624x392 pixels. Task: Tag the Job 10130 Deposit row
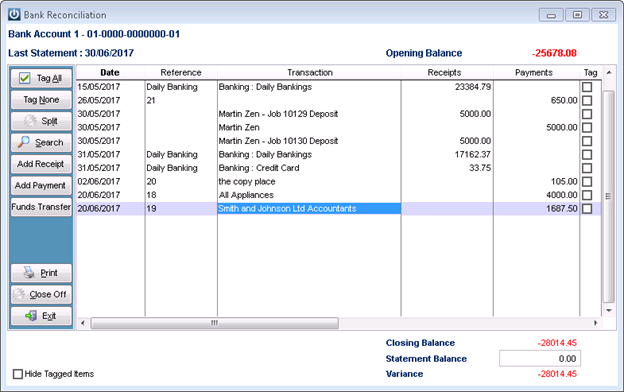(587, 141)
